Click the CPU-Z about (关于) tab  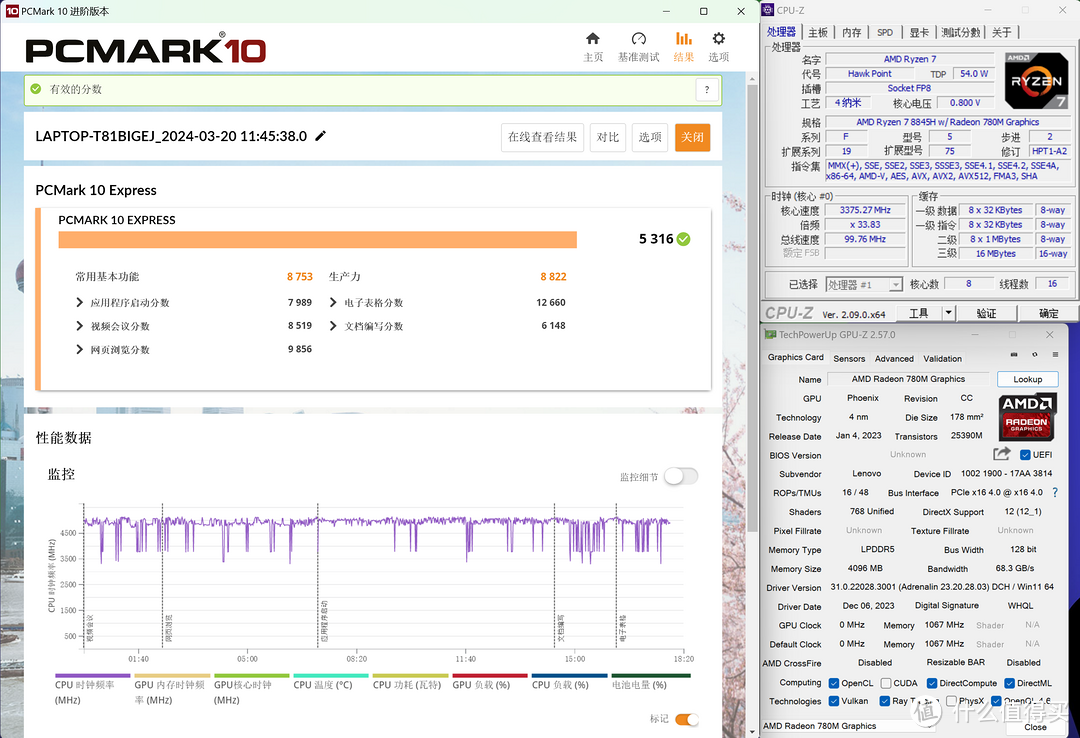click(1002, 32)
